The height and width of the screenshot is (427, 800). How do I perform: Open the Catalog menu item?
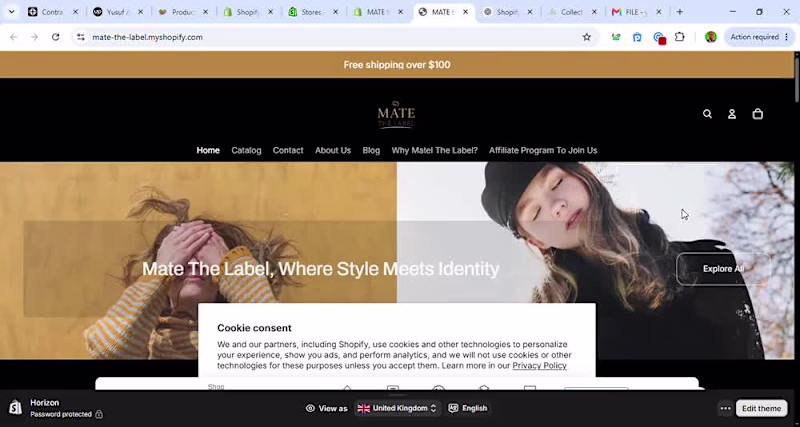point(246,150)
